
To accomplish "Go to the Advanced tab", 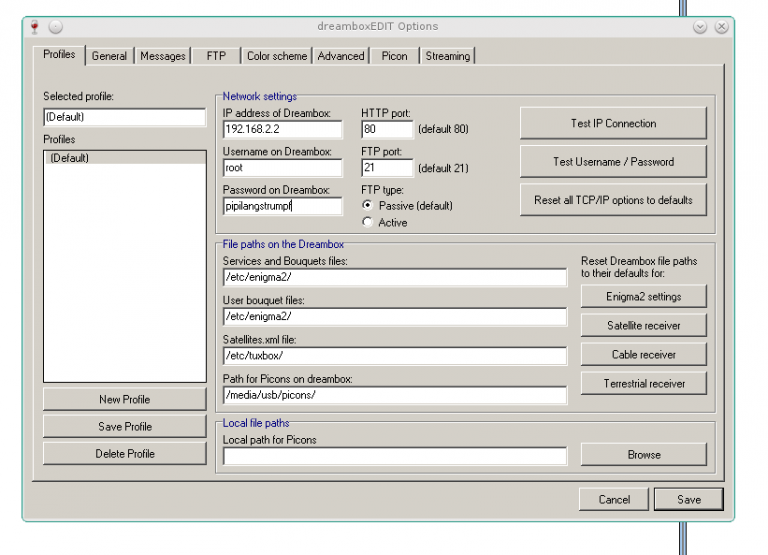I will [x=341, y=56].
